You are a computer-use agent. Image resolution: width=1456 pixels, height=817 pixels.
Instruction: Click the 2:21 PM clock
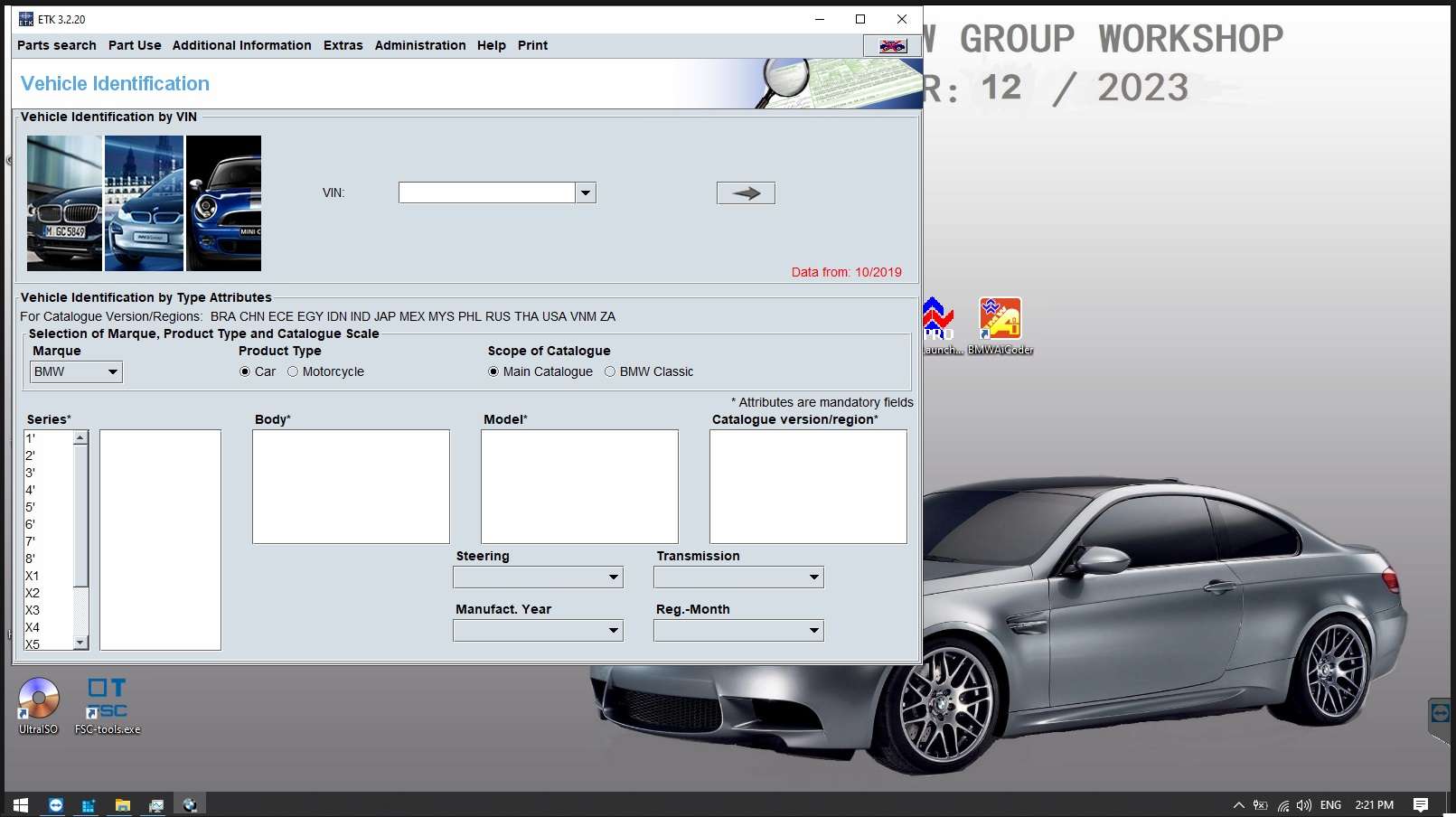point(1374,804)
